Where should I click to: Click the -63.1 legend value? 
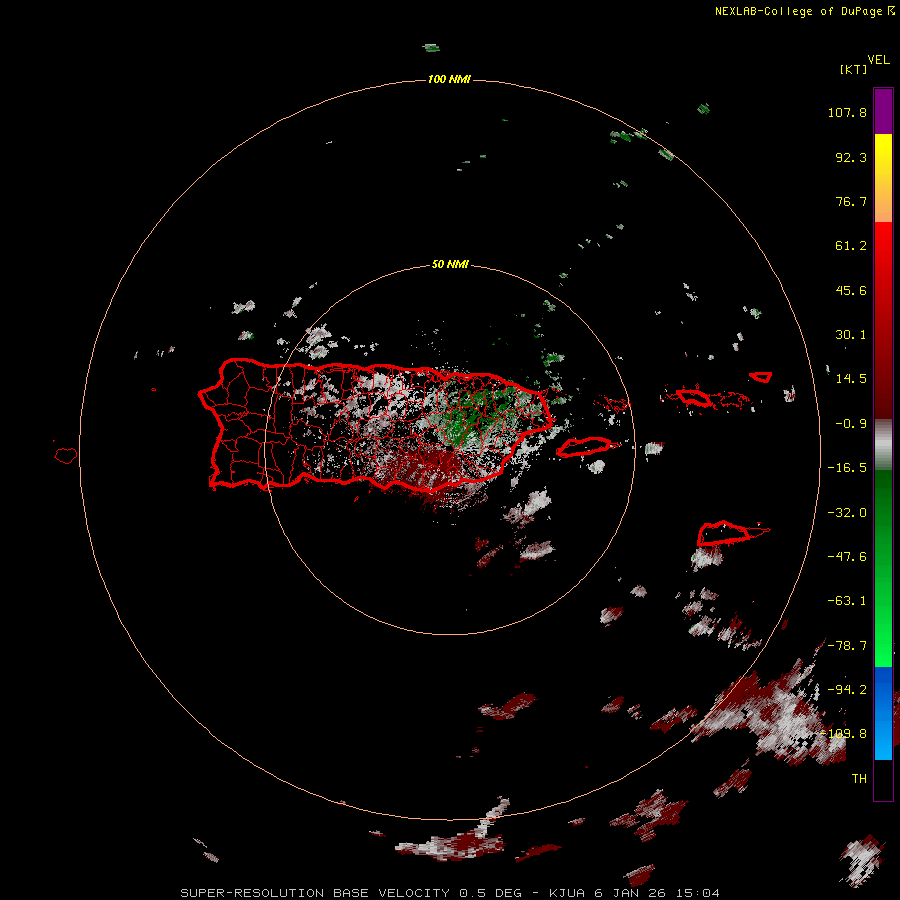coord(847,601)
